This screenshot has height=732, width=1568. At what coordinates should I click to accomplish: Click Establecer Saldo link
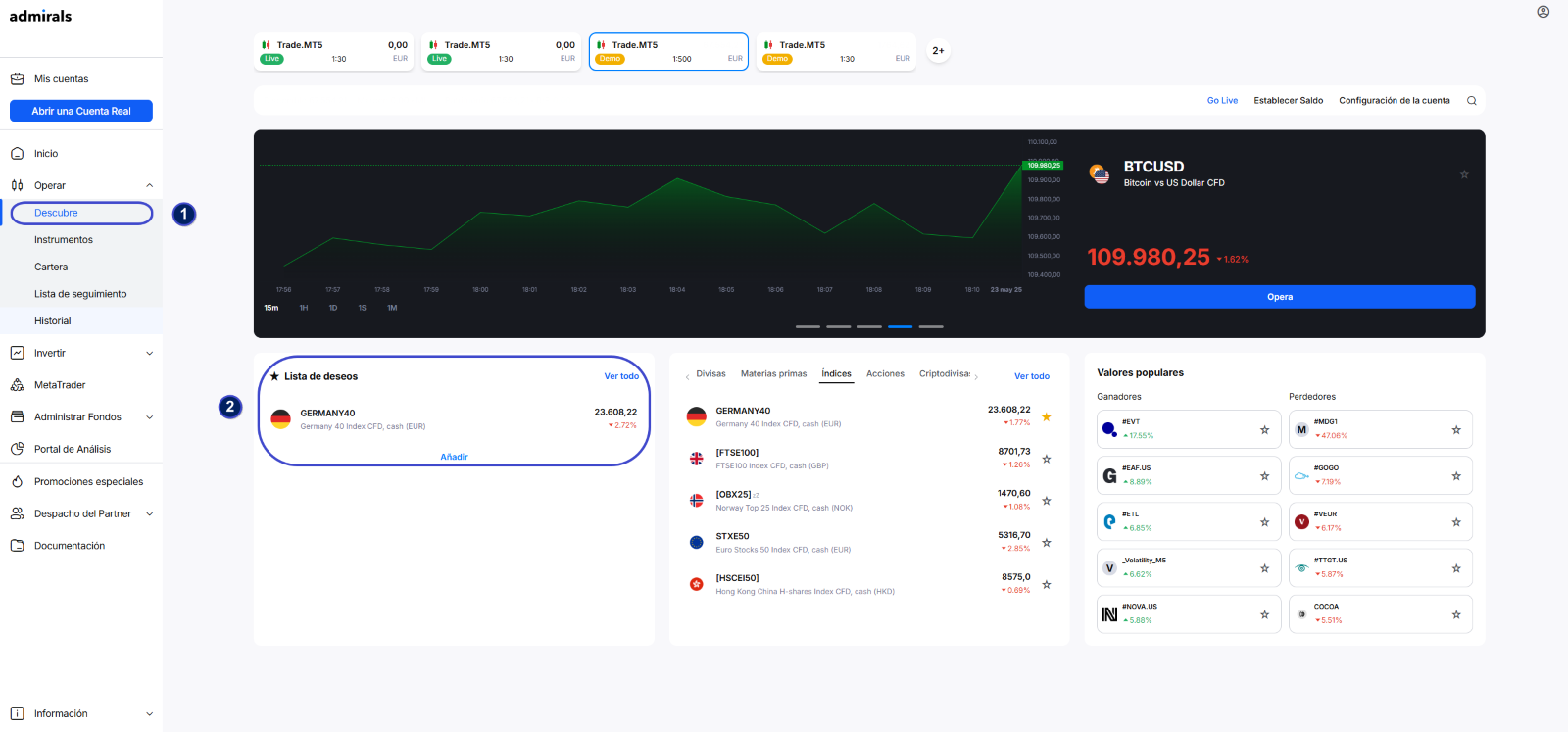pyautogui.click(x=1288, y=101)
